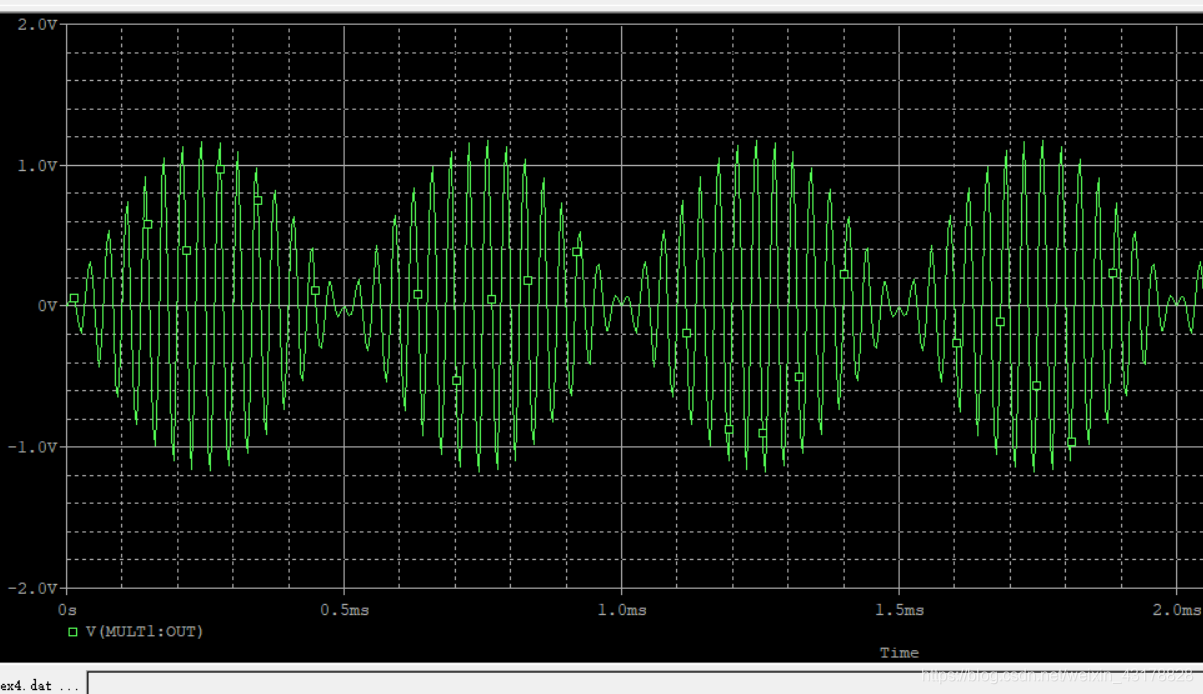Click the 1.0V y-axis label
Viewport: 1203px width, 694px height.
point(37,165)
